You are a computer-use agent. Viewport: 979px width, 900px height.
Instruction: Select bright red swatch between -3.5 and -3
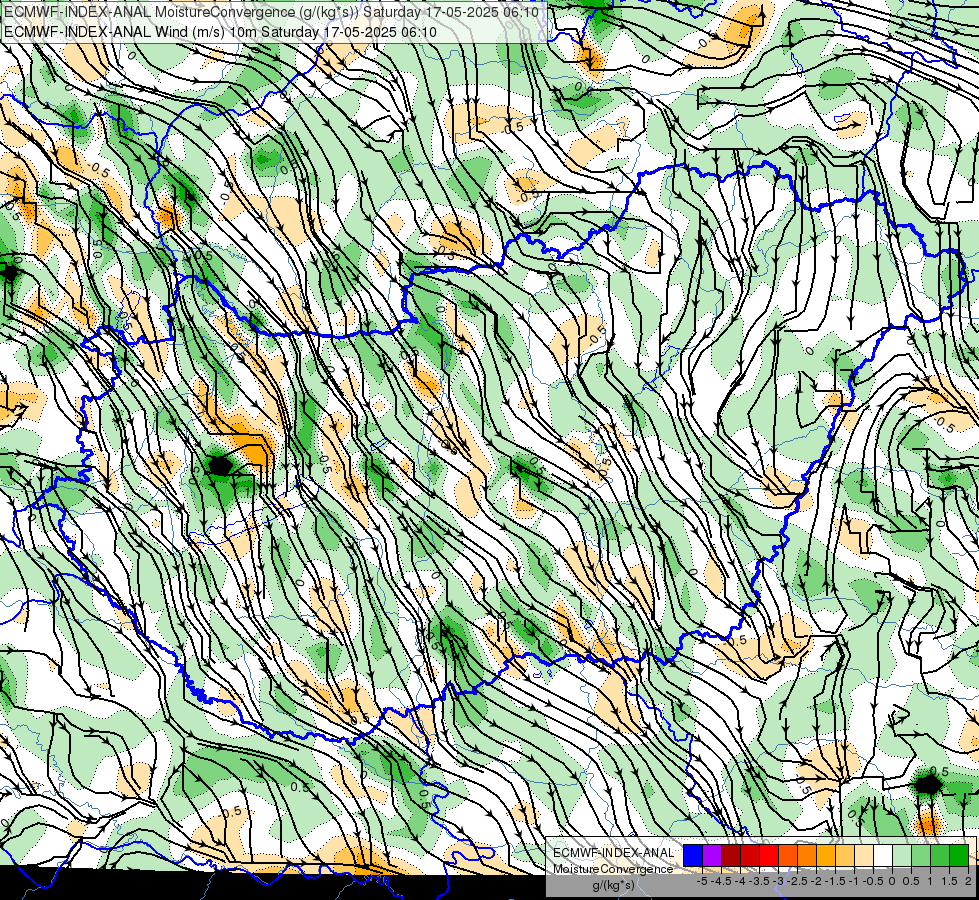[769, 855]
